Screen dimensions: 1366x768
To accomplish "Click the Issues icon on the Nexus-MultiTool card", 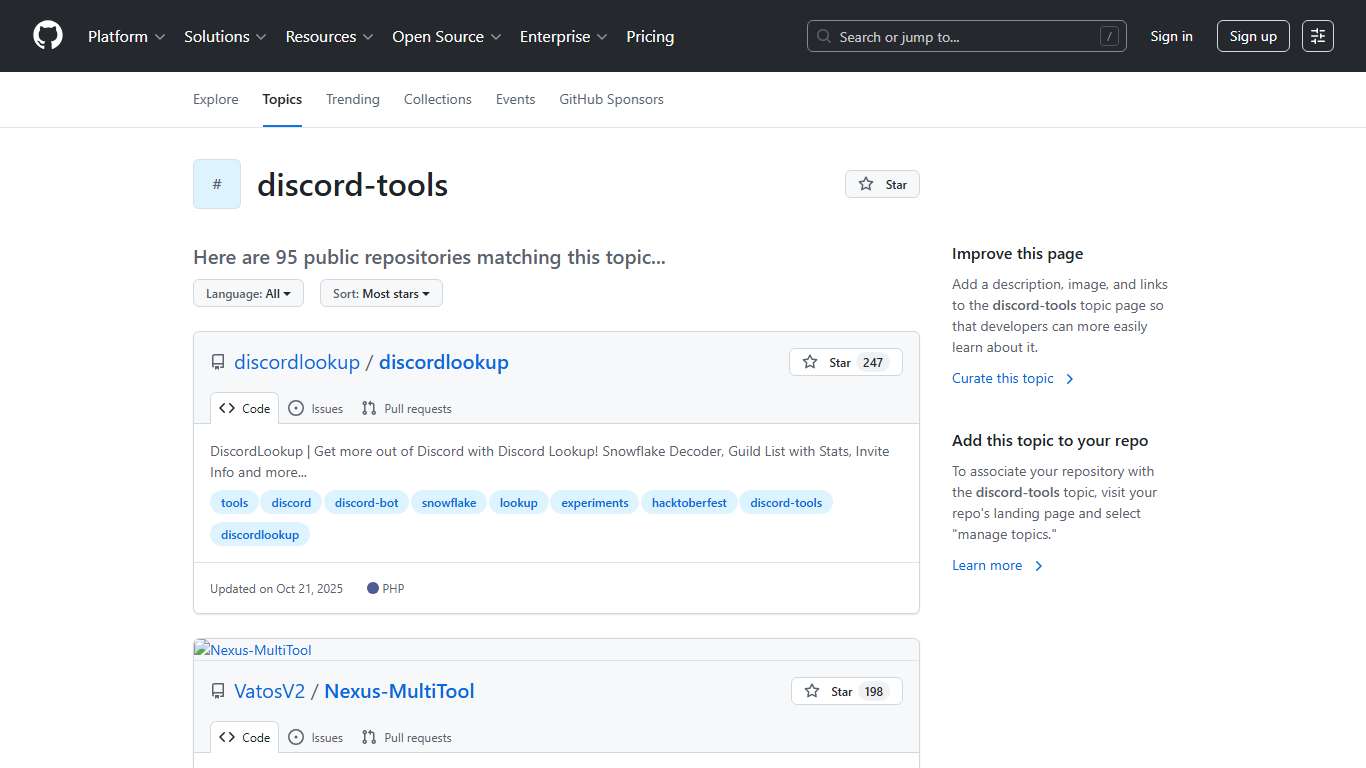I will pos(296,737).
